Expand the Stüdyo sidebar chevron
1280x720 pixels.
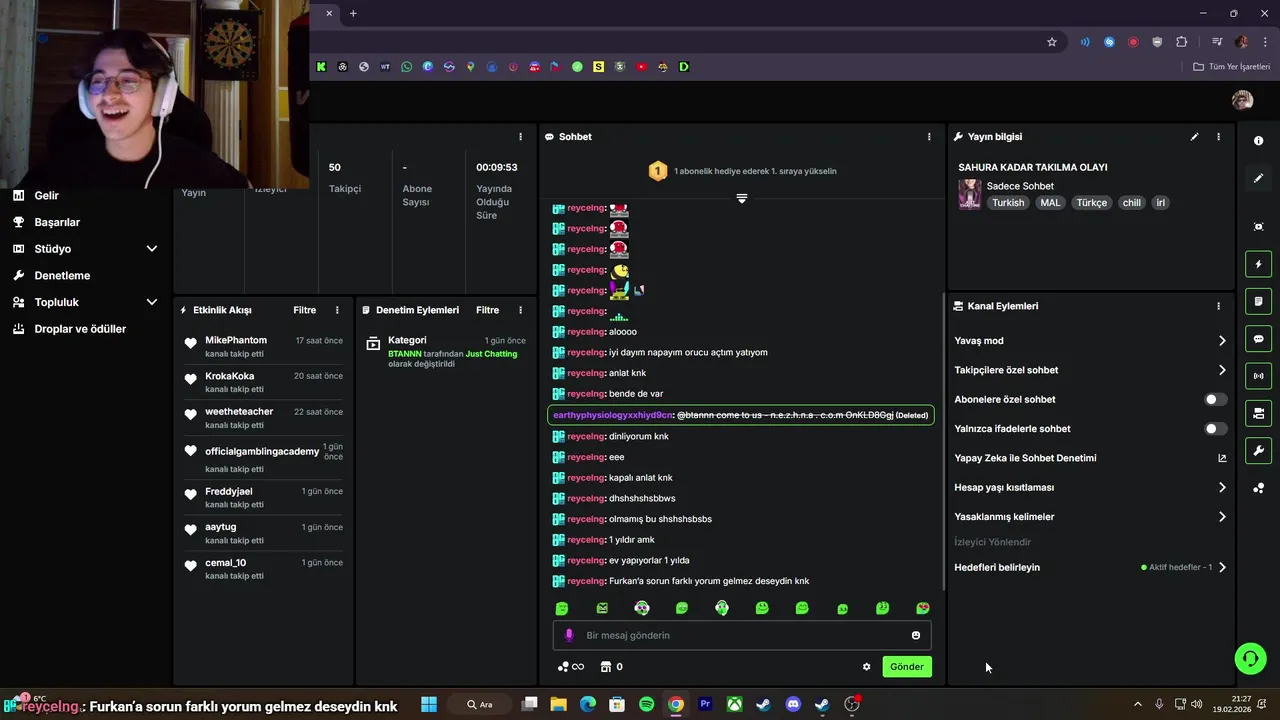point(152,249)
